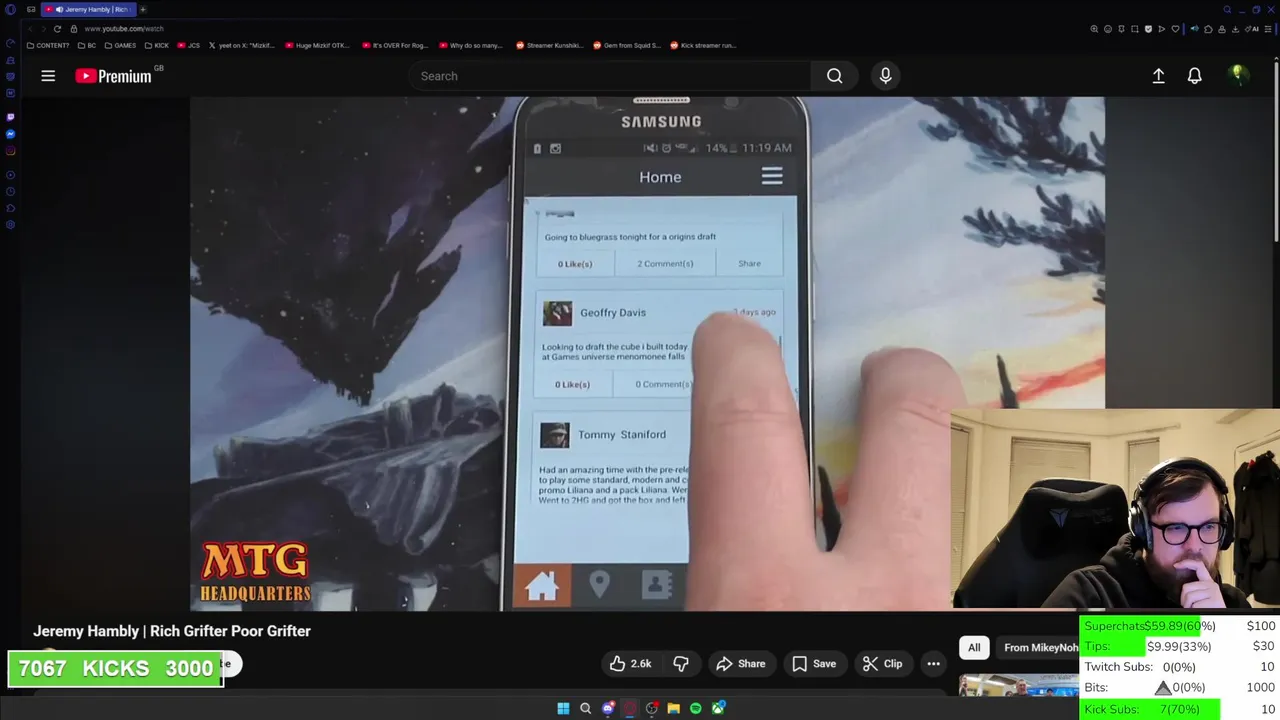The height and width of the screenshot is (720, 1280).
Task: Create a Clip of the video
Action: (x=882, y=664)
